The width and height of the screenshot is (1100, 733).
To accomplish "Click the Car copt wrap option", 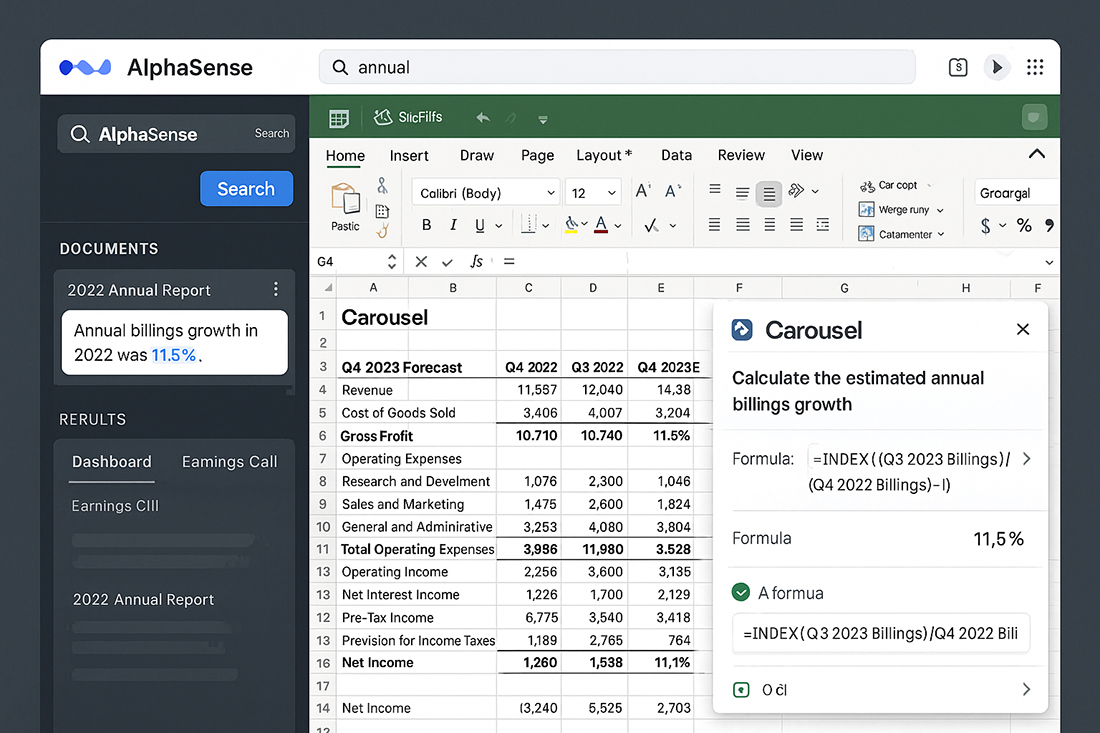I will click(x=888, y=185).
